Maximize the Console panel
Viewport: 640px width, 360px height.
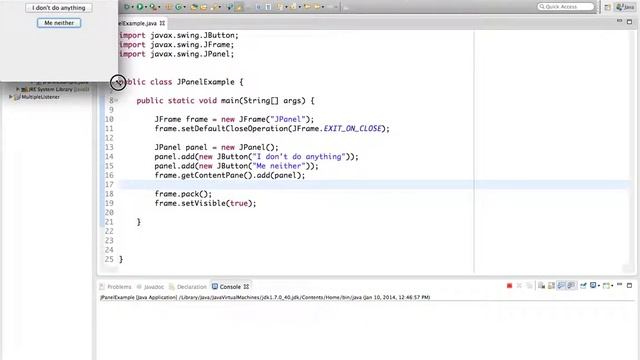pos(629,286)
